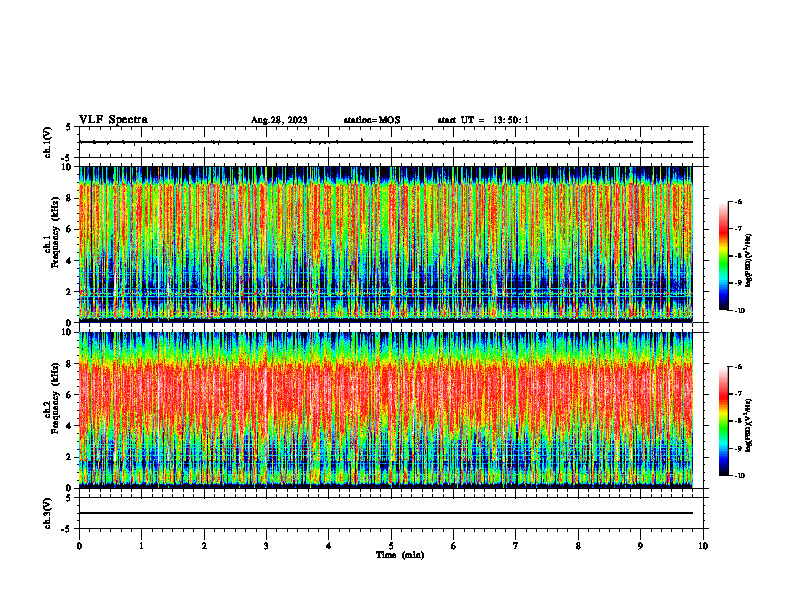Click the ch.2 colorbar PSD units label

(748, 425)
